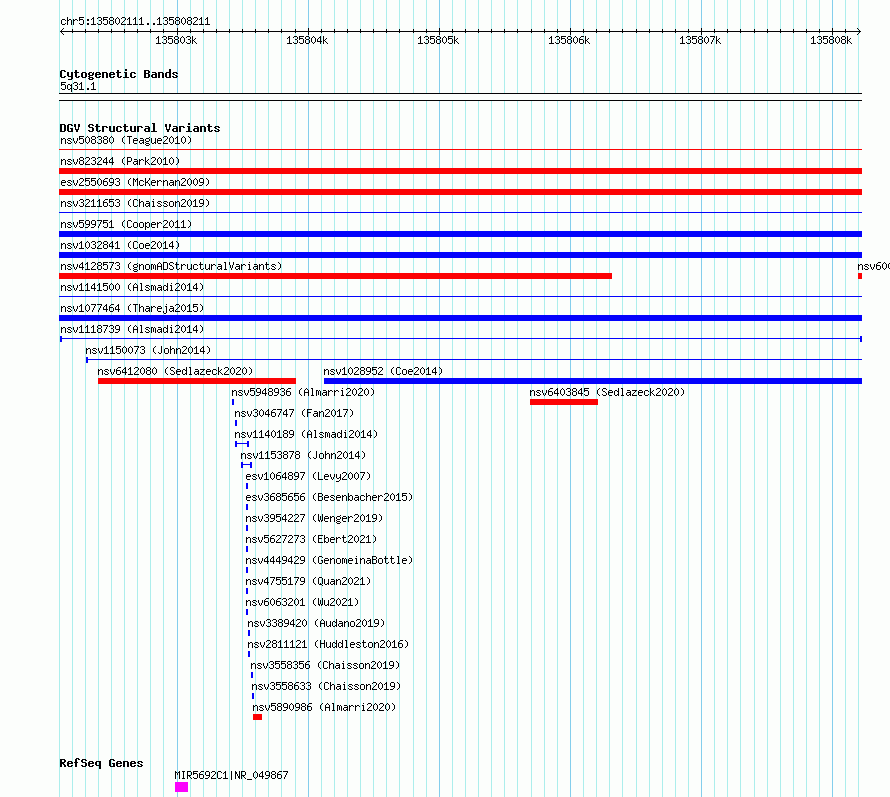This screenshot has width=890, height=797.
Task: Click the nsv1028952 (Coe2014) label
Action: [x=383, y=371]
